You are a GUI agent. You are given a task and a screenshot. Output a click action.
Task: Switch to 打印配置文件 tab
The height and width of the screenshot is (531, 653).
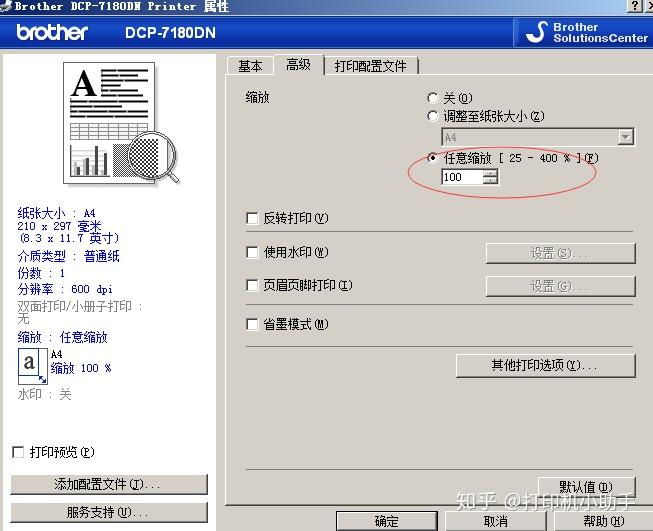tap(370, 66)
